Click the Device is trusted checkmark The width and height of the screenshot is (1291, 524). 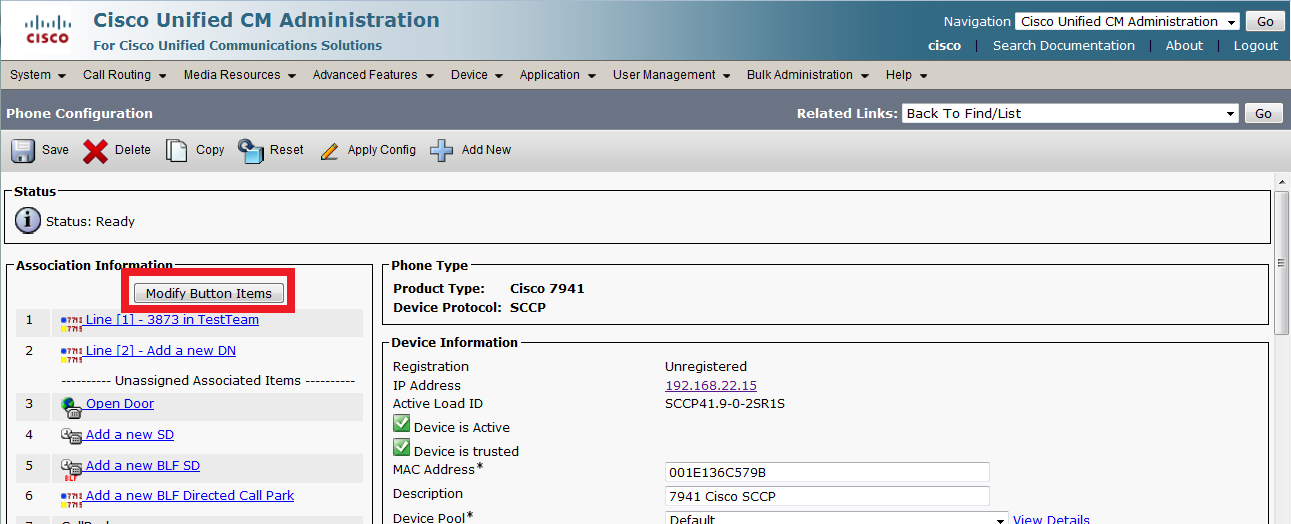coord(402,448)
